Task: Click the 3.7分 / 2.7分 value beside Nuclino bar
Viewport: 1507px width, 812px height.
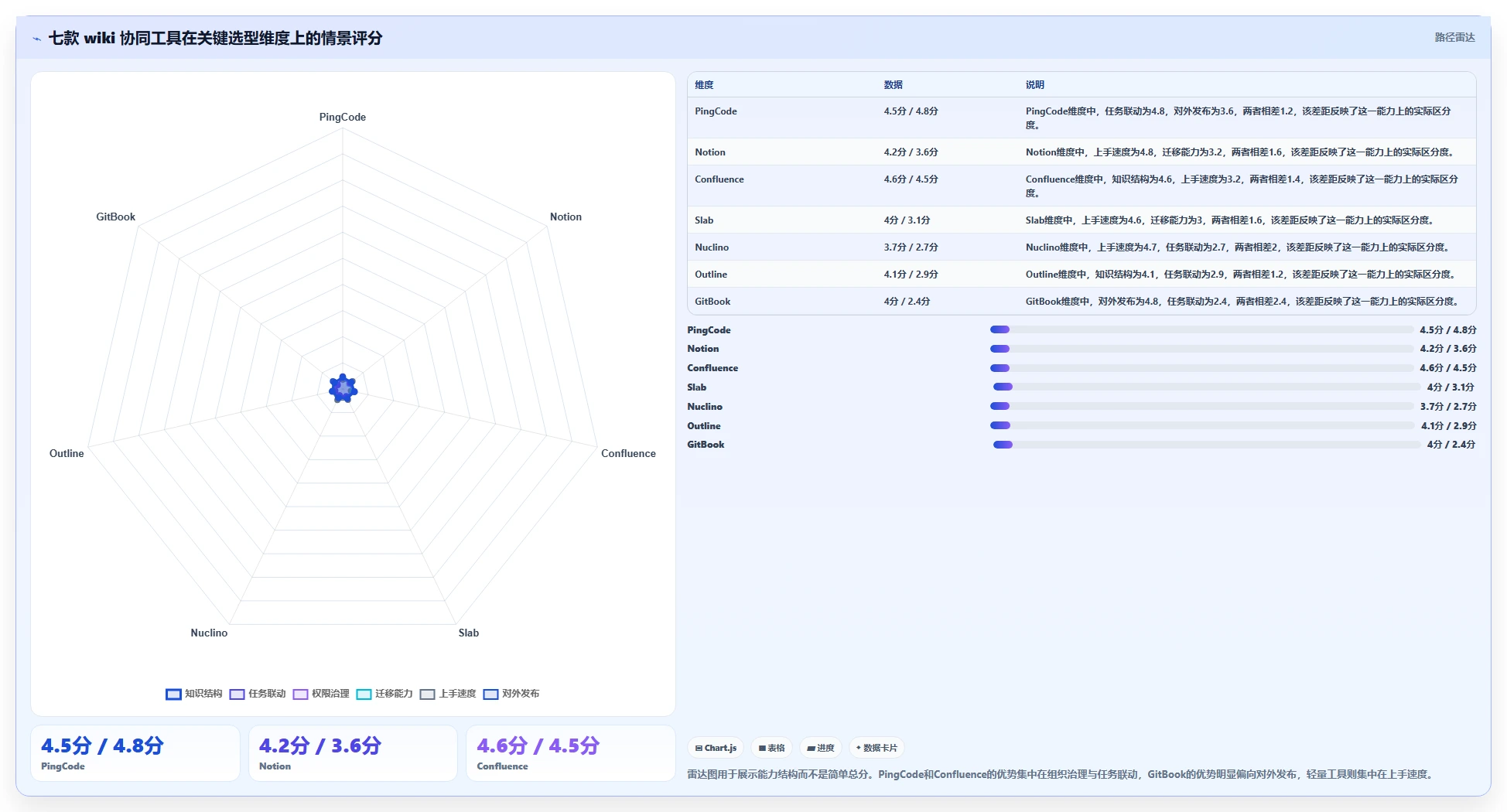Action: [1448, 407]
